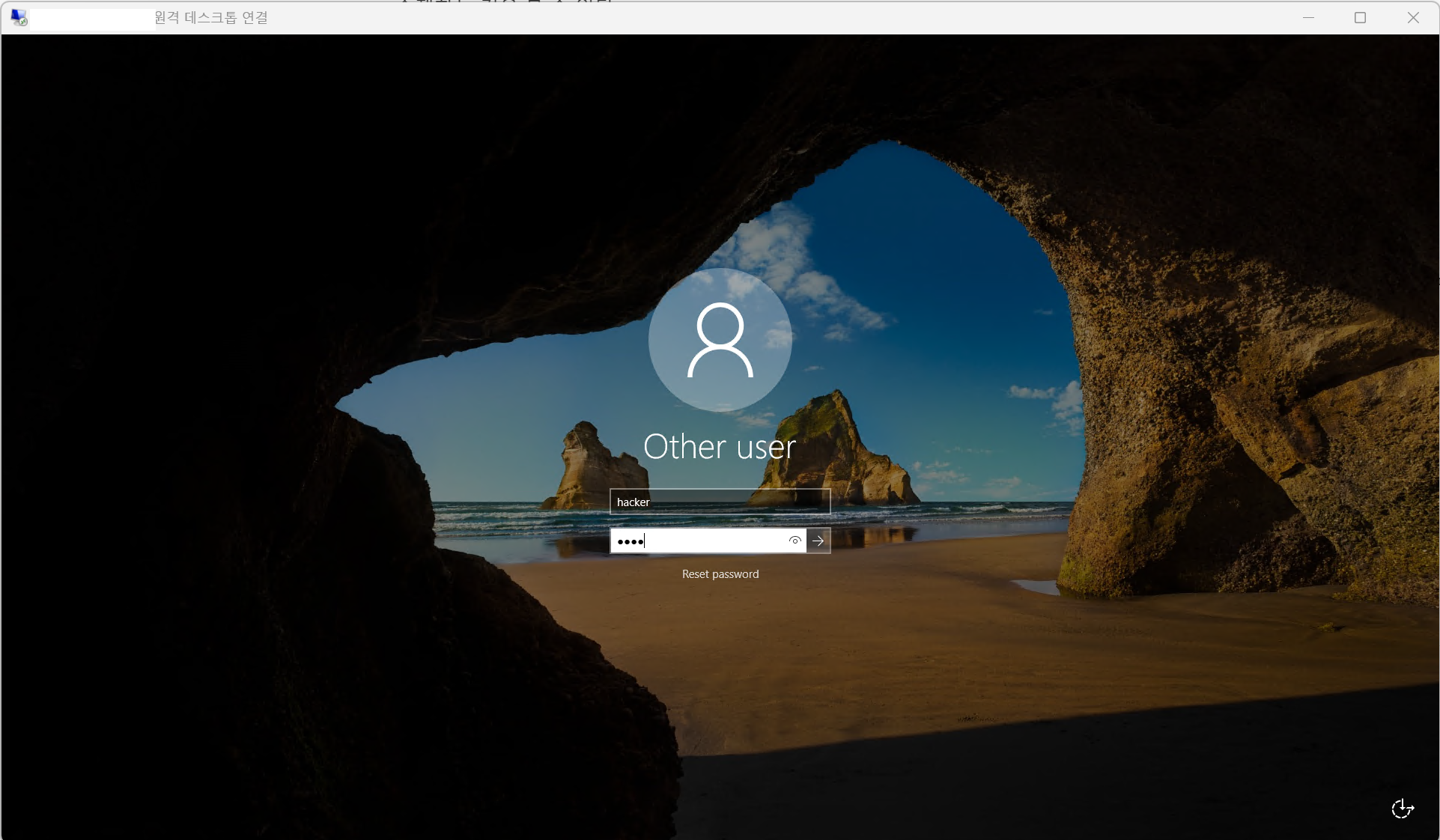Close the Remote Desktop connection window

coord(1412,17)
